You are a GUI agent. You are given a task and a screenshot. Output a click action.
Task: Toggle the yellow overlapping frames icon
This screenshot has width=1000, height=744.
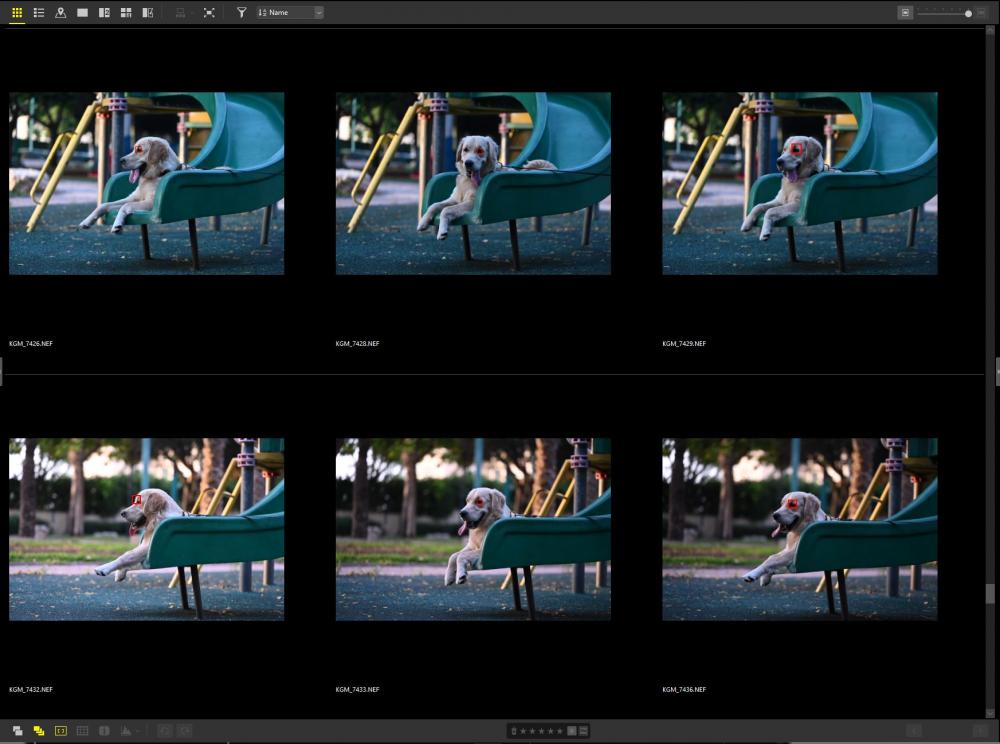[x=39, y=731]
